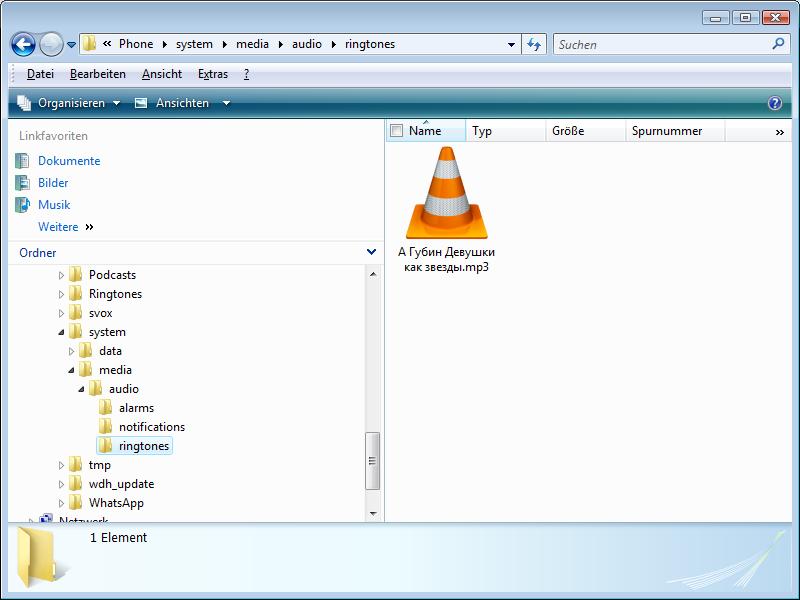Sort by the Spurnummer column header
Viewport: 800px width, 600px height.
pos(675,131)
